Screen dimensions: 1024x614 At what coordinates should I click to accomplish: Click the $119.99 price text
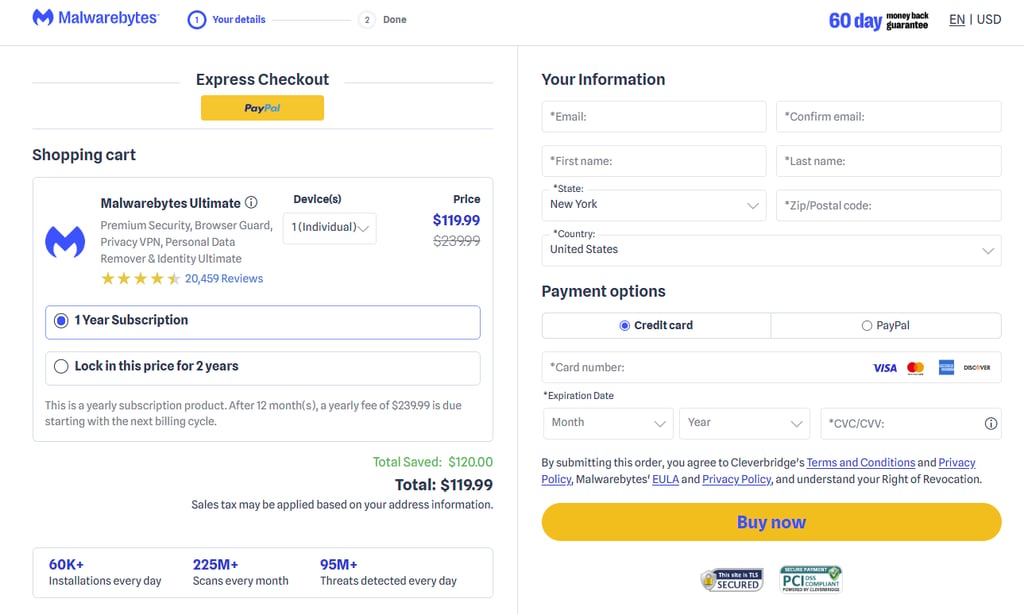[456, 221]
